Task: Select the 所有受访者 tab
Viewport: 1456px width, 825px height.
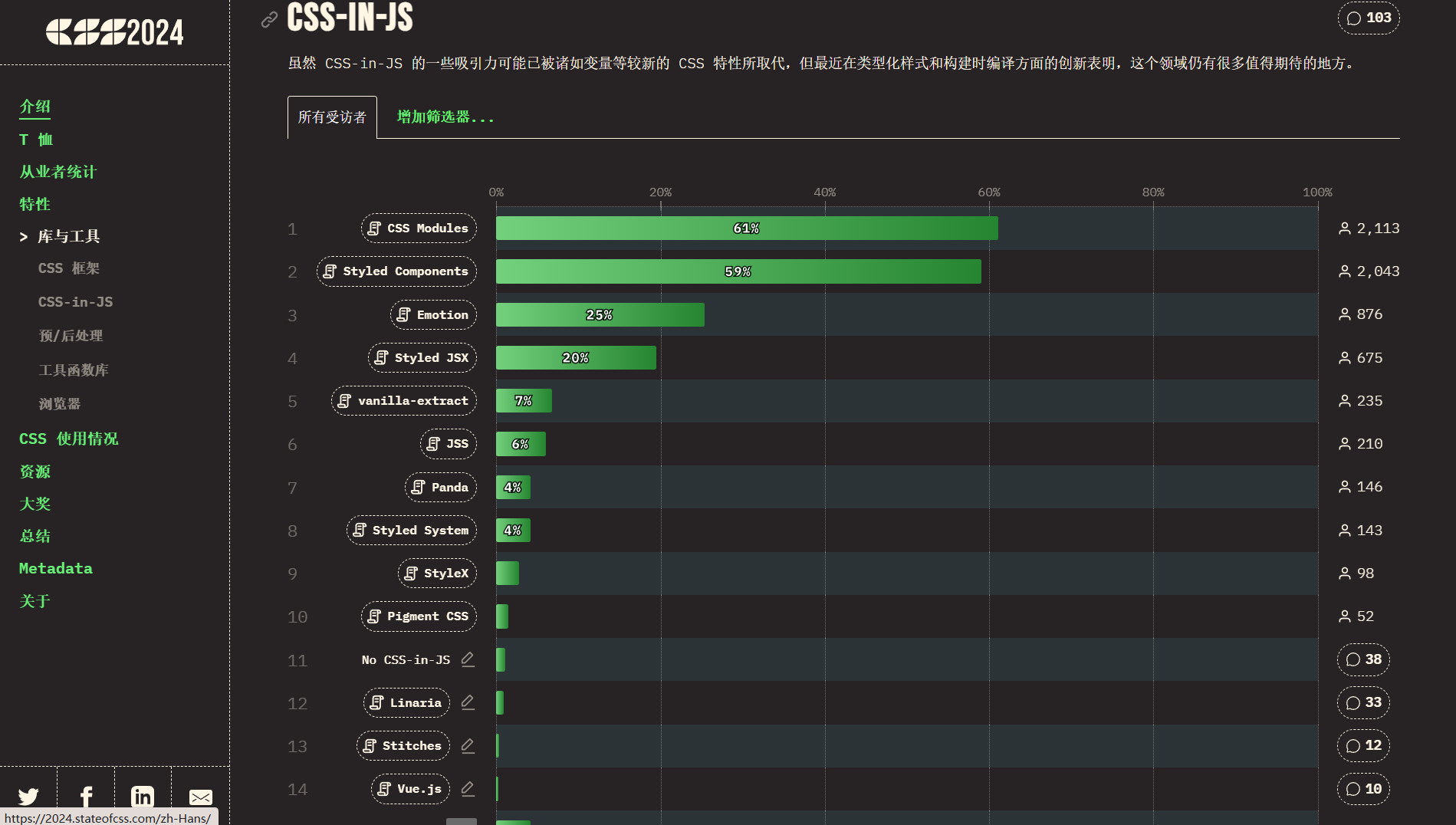Action: [332, 117]
